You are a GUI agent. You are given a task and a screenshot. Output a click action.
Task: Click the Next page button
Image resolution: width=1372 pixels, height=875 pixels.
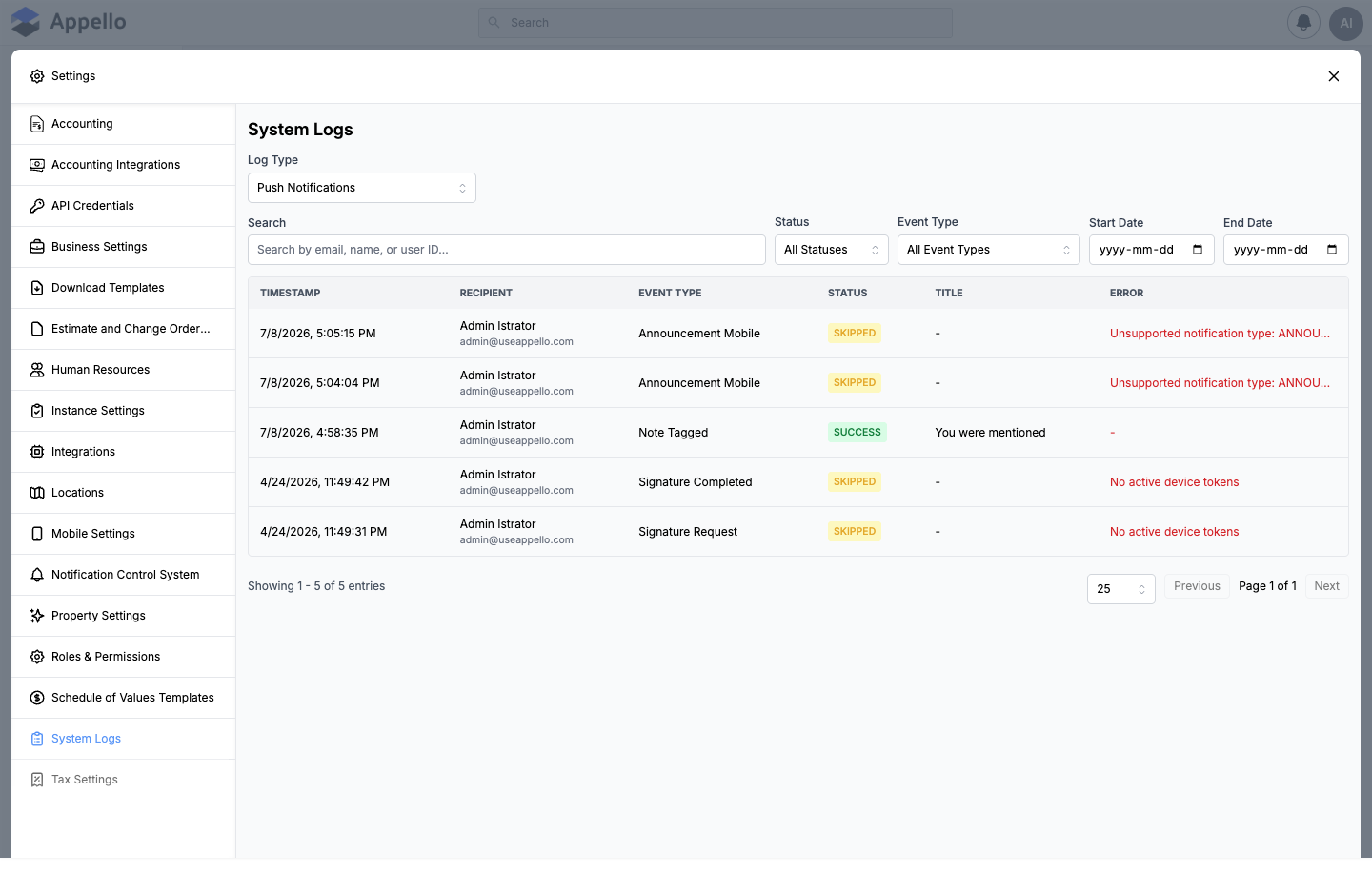coord(1327,586)
